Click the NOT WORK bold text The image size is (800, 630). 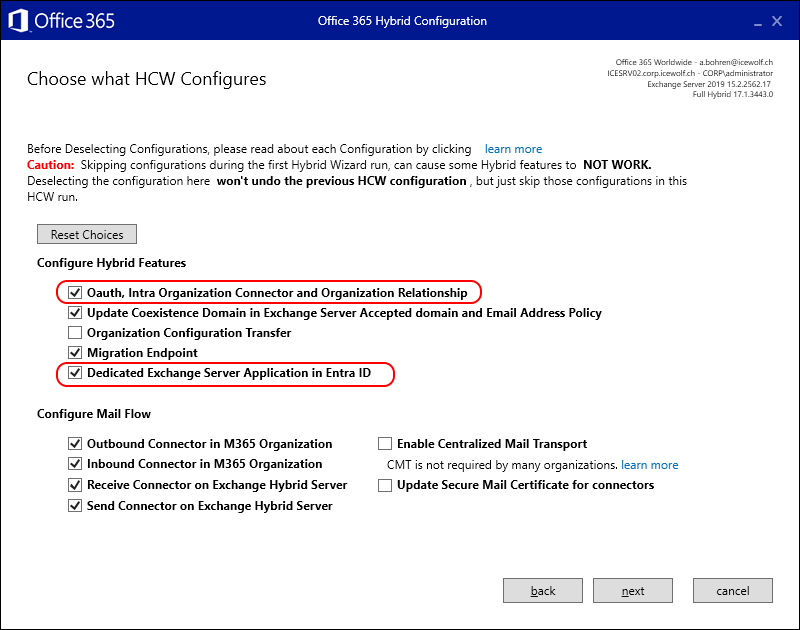pyautogui.click(x=617, y=165)
